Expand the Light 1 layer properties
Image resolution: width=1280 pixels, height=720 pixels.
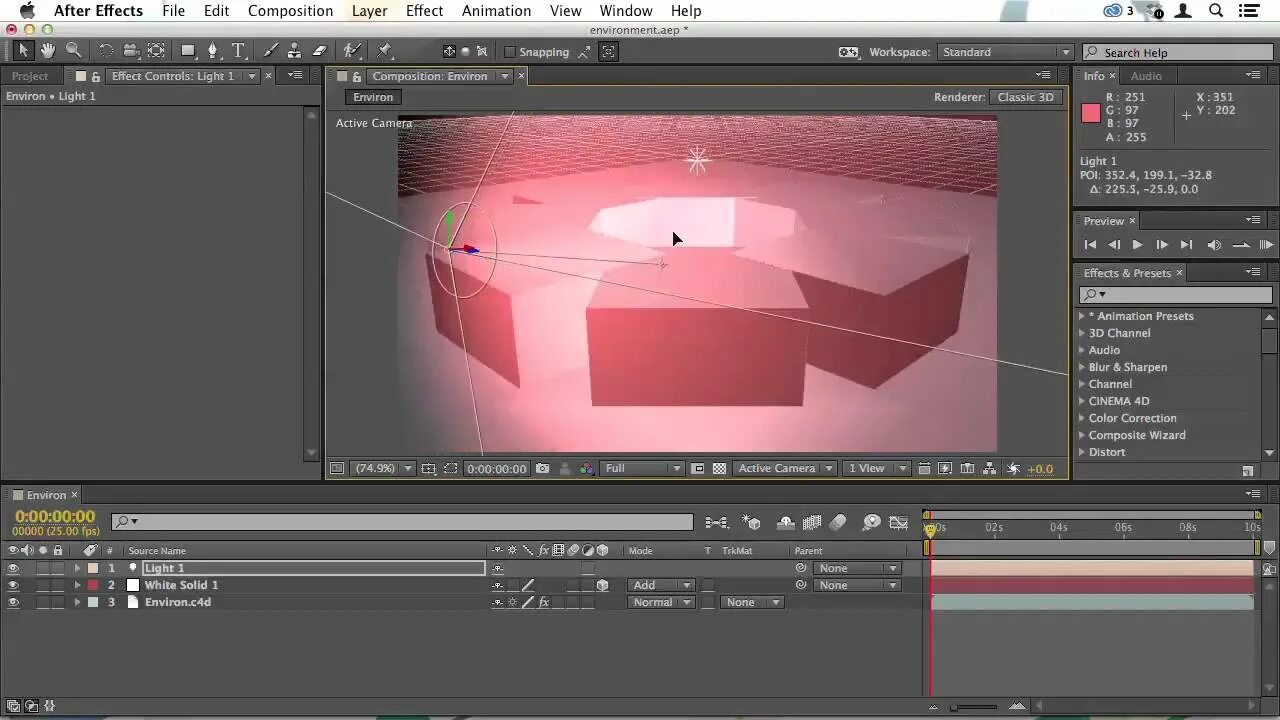click(77, 568)
